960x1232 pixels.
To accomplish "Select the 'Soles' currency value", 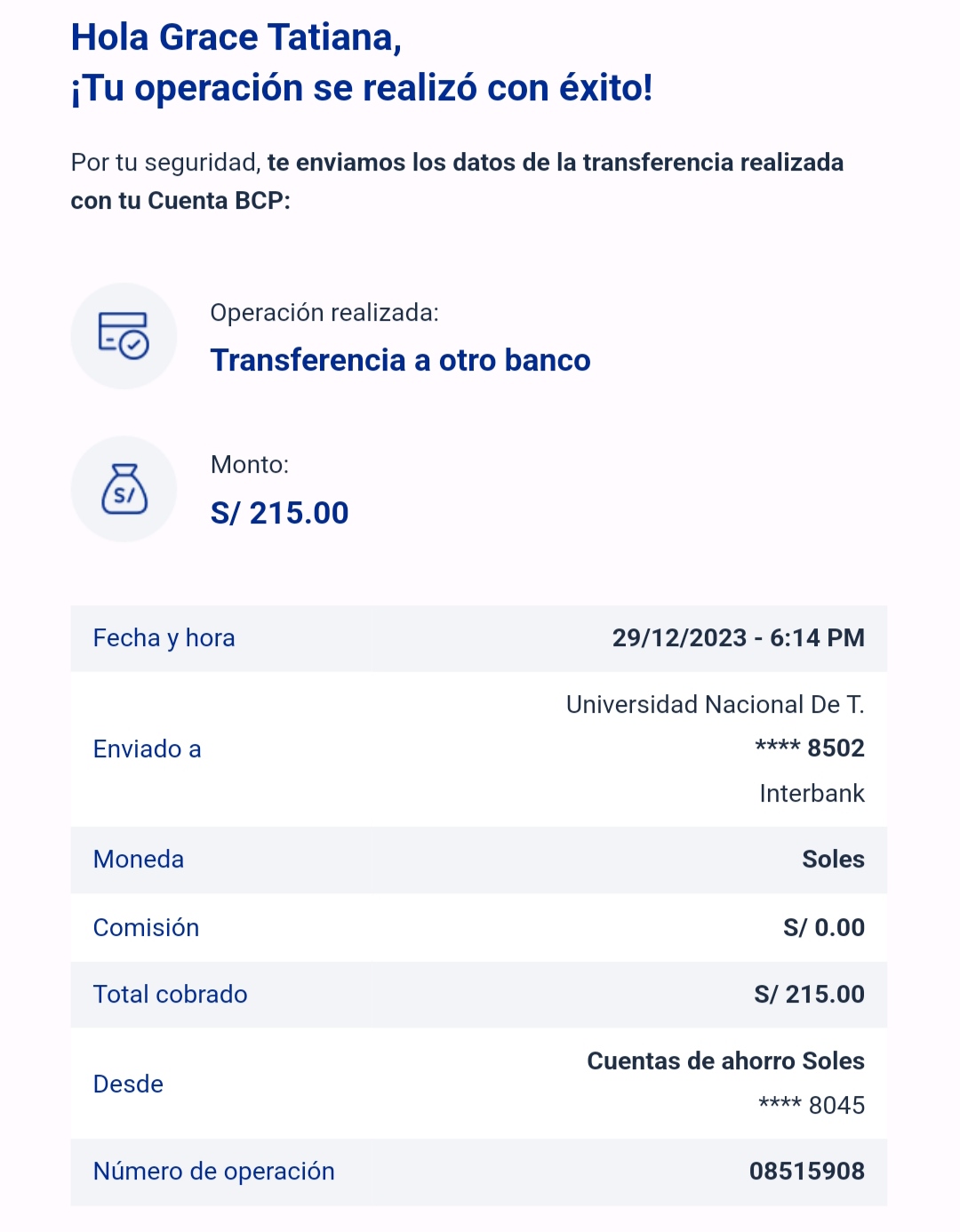I will [x=833, y=860].
